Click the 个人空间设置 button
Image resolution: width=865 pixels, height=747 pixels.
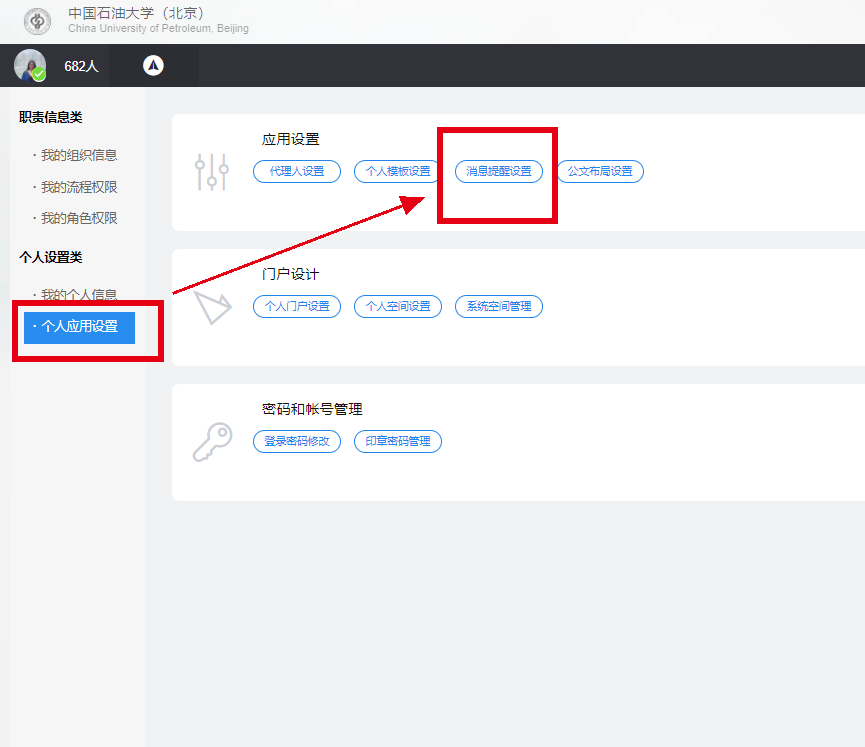click(x=398, y=306)
